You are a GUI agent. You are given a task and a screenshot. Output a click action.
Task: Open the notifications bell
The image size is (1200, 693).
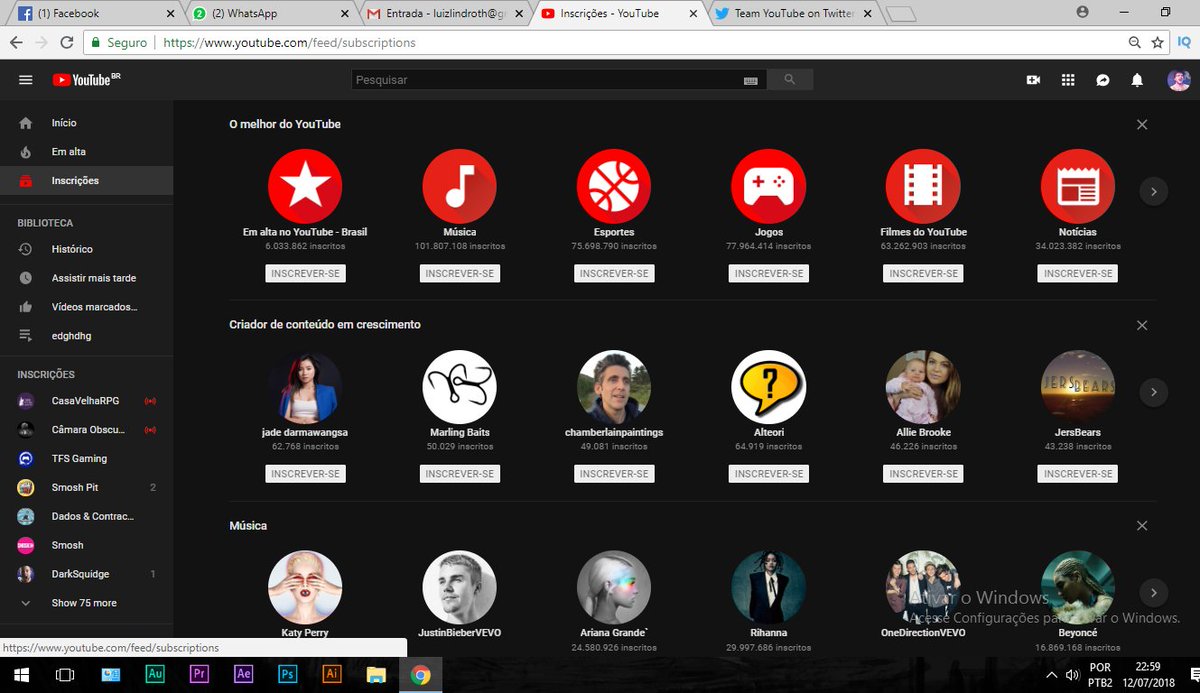pyautogui.click(x=1137, y=80)
